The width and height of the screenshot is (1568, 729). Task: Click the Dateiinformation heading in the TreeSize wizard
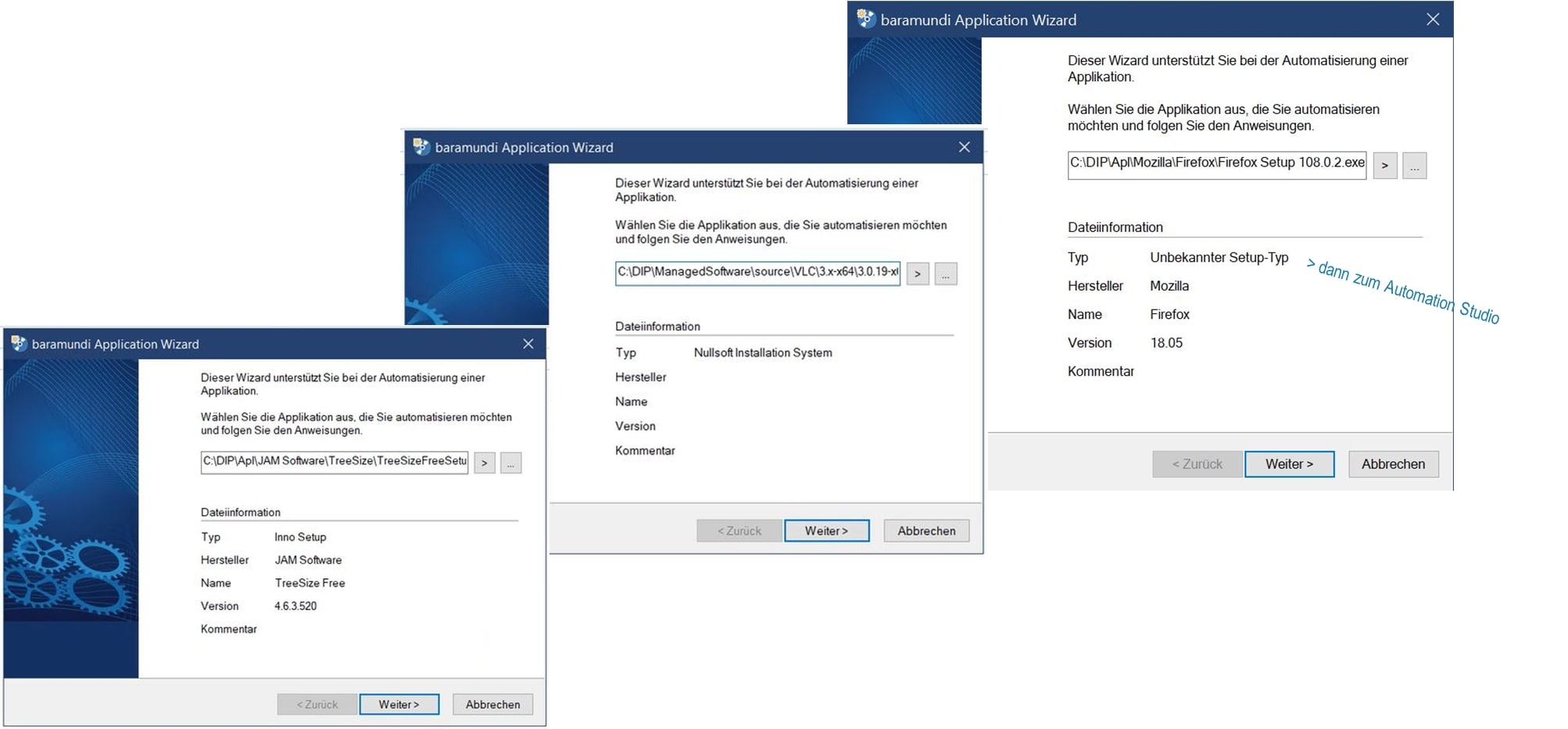point(241,513)
